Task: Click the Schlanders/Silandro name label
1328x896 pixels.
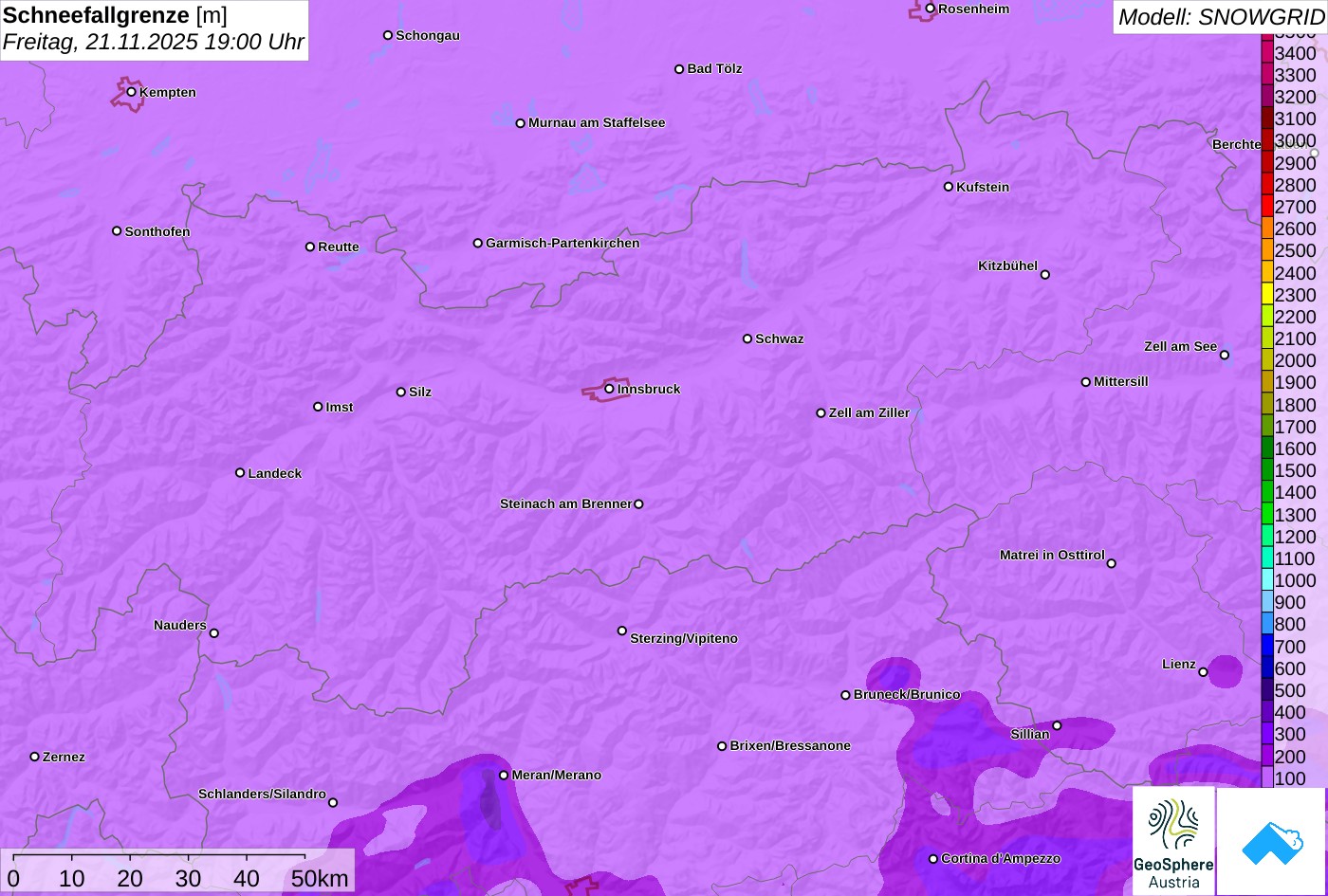Action: [x=262, y=795]
